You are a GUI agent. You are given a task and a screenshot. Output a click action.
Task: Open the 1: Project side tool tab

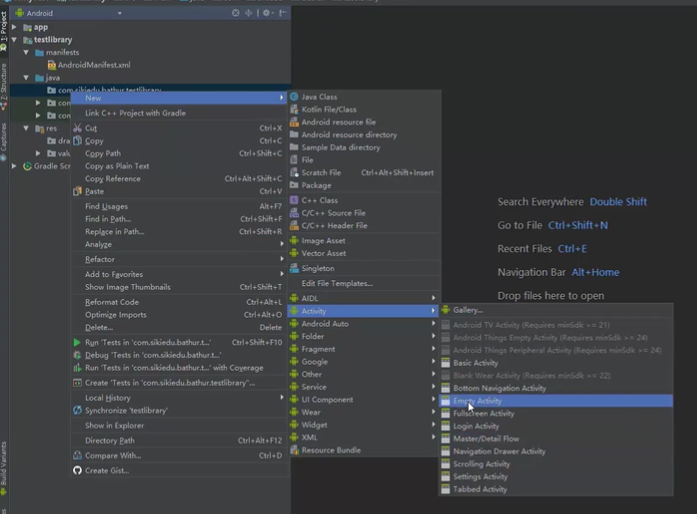4,31
